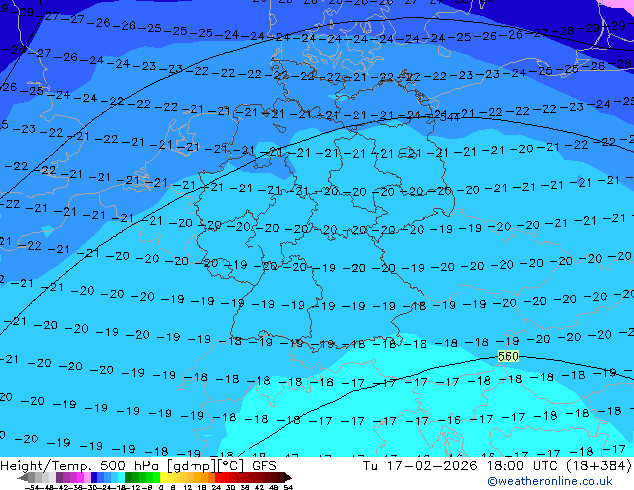
Task: Click the cyan legend swatch near -18
Action: point(121,477)
